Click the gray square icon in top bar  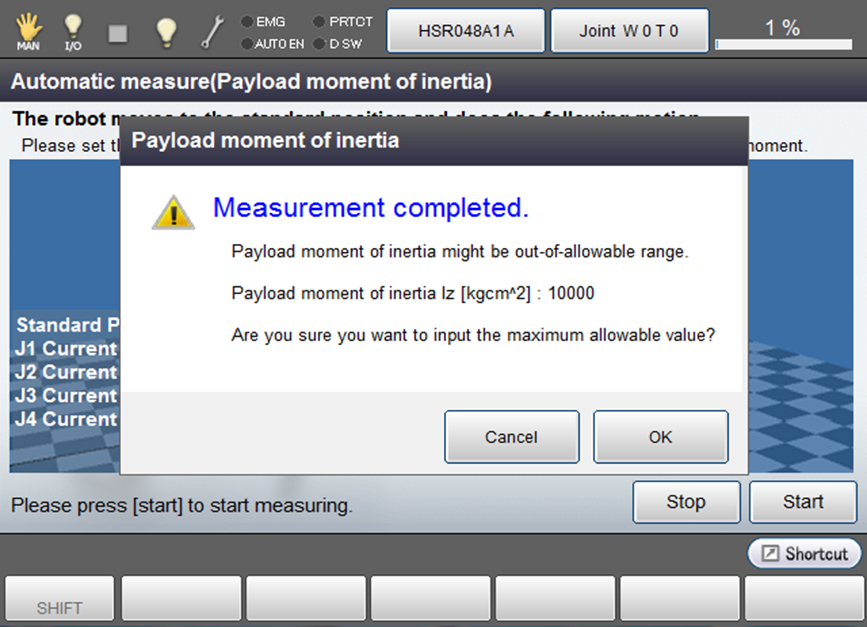[118, 32]
